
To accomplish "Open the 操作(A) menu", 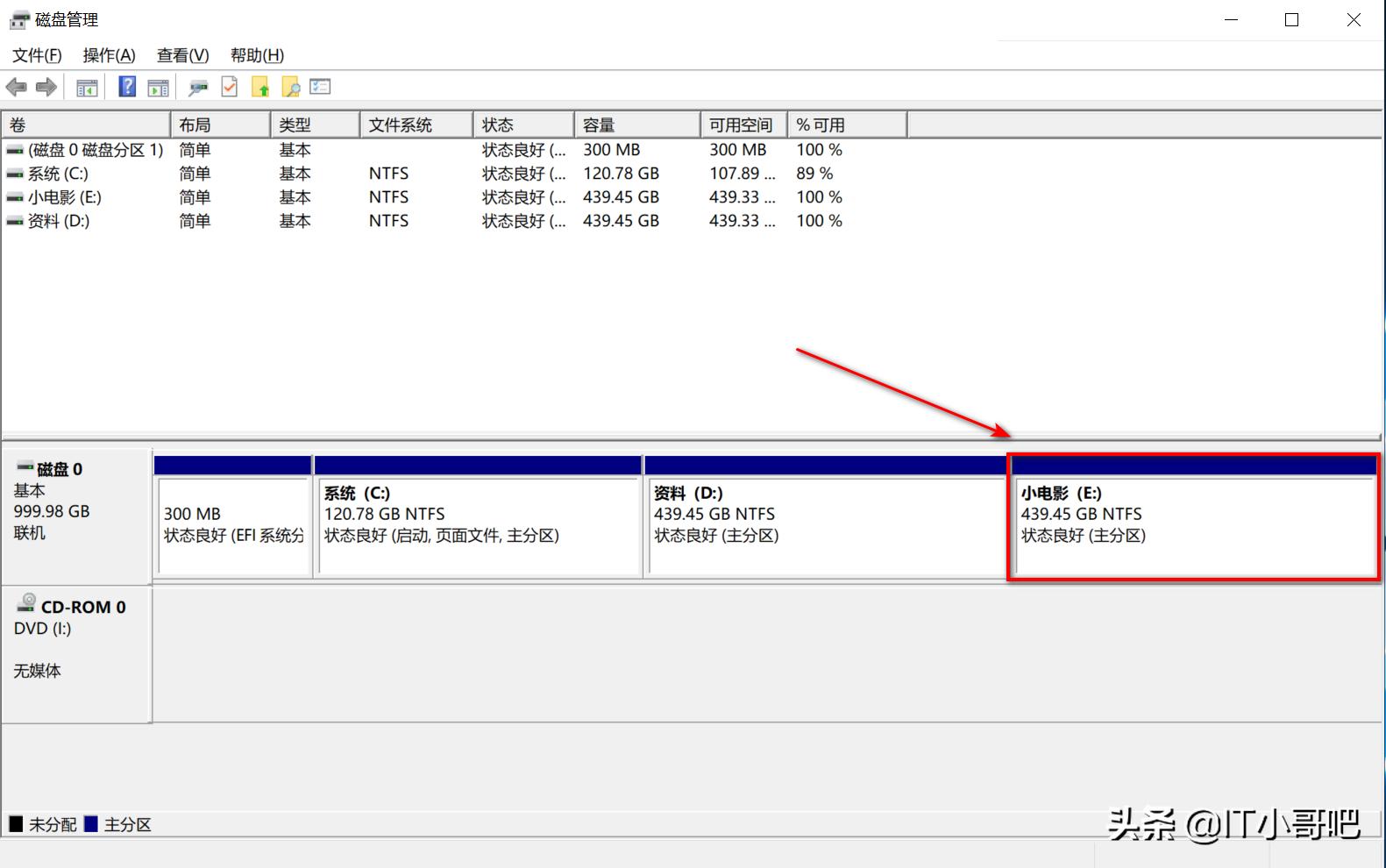I will point(109,55).
